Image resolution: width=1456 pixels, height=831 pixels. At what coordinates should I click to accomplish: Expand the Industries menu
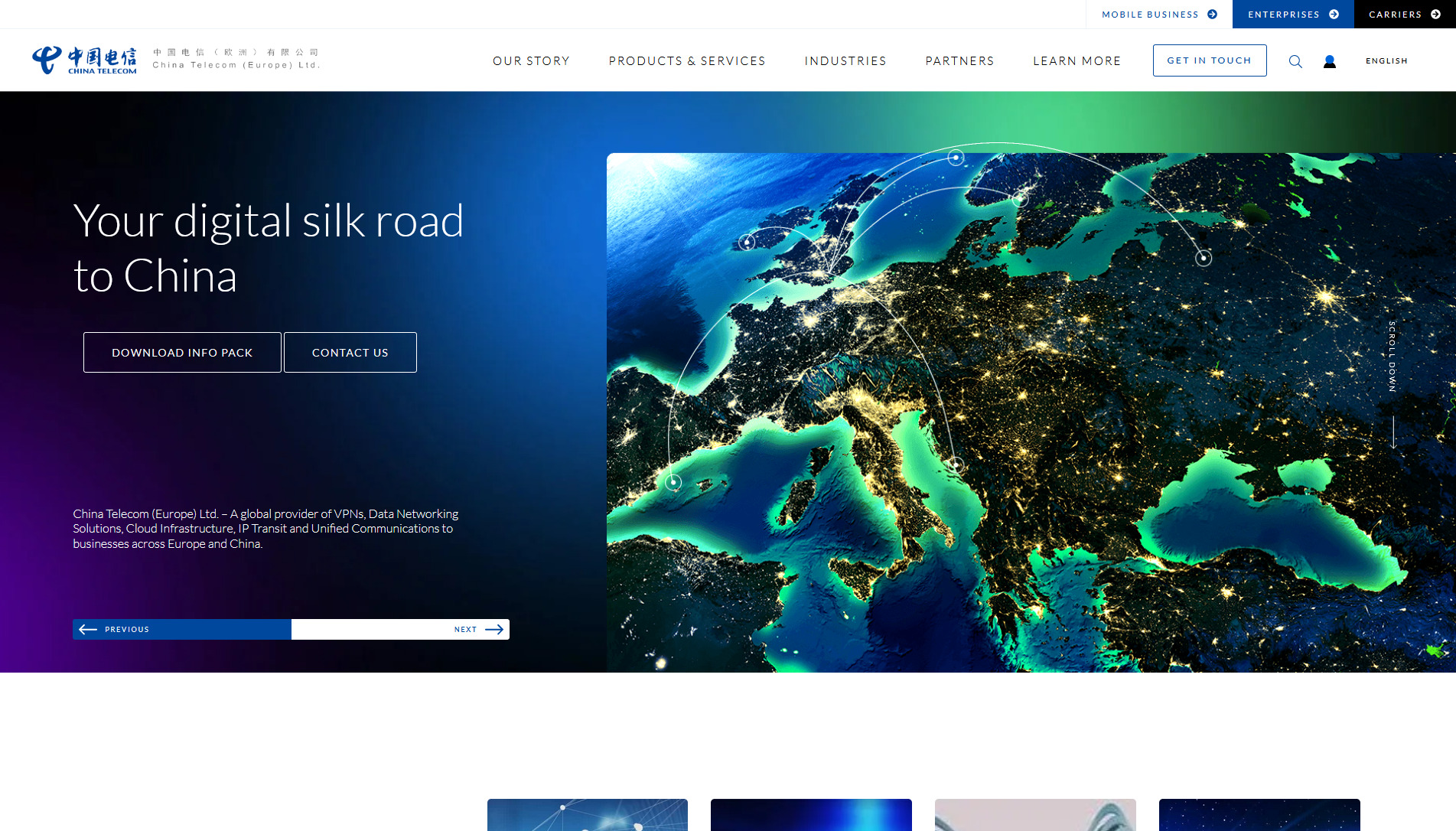(x=845, y=61)
